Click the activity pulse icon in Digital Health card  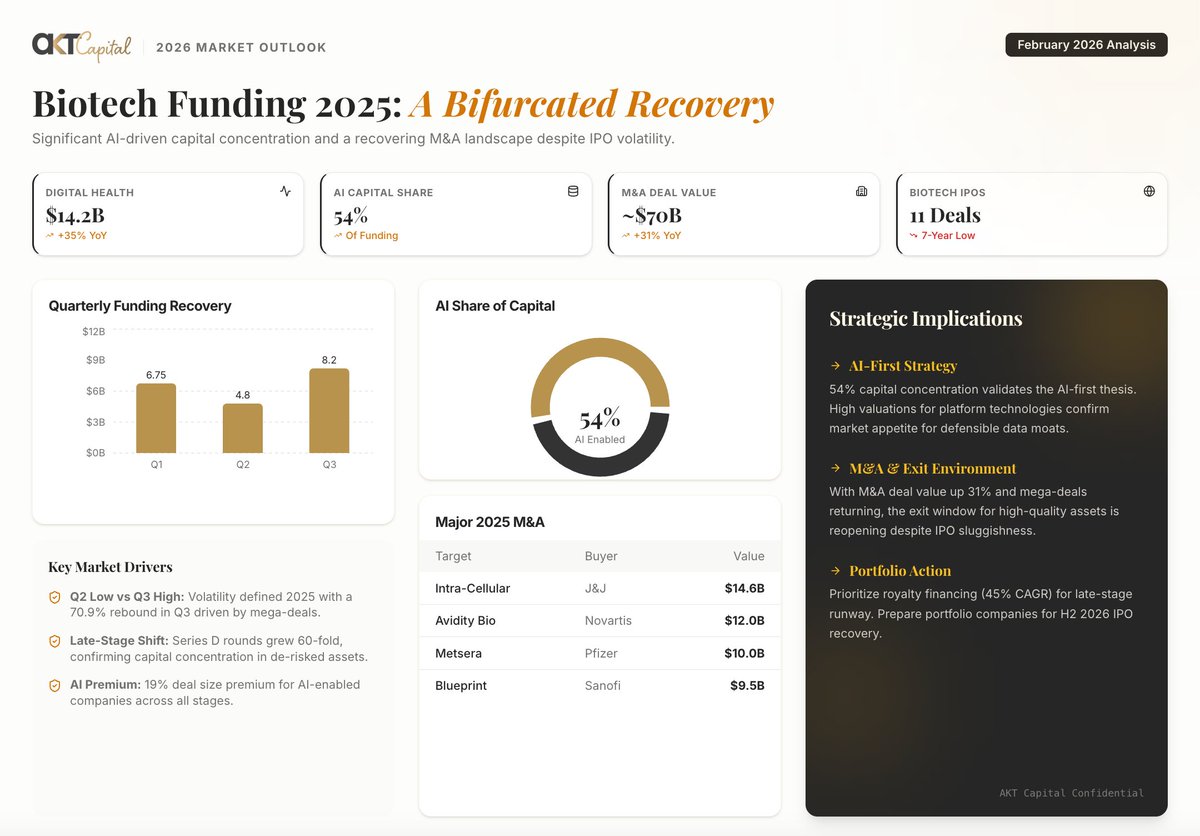point(285,191)
